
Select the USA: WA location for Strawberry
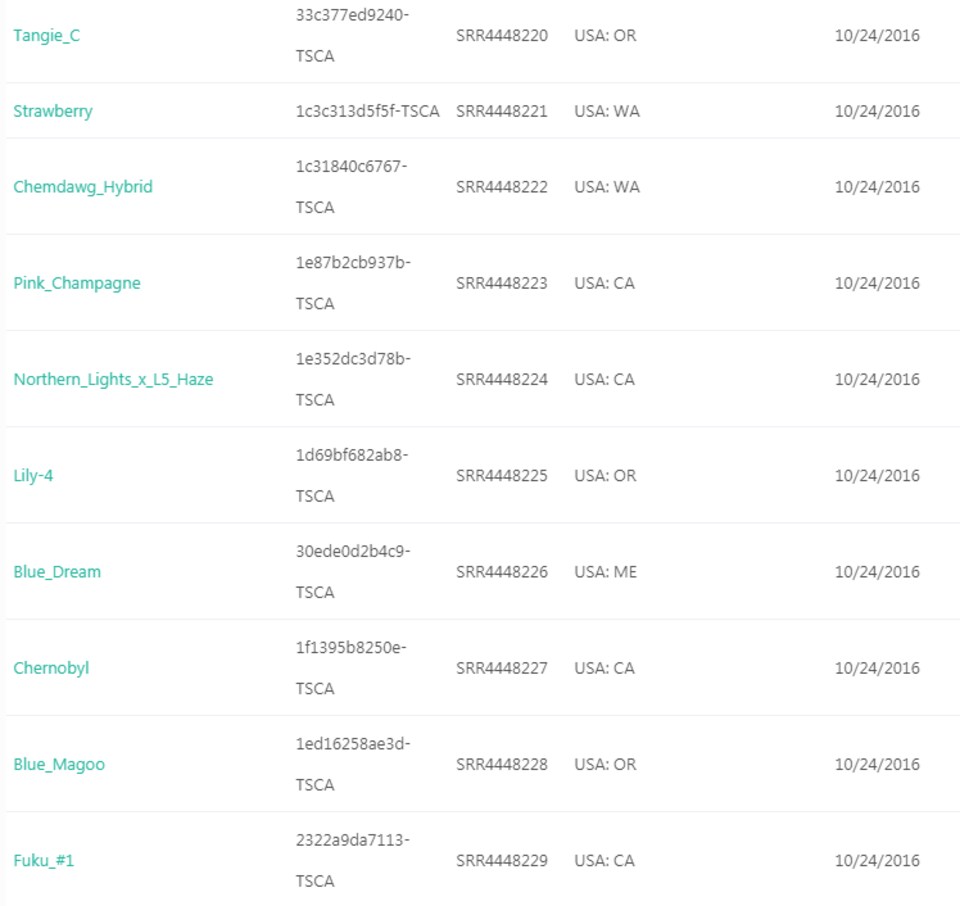(597, 112)
